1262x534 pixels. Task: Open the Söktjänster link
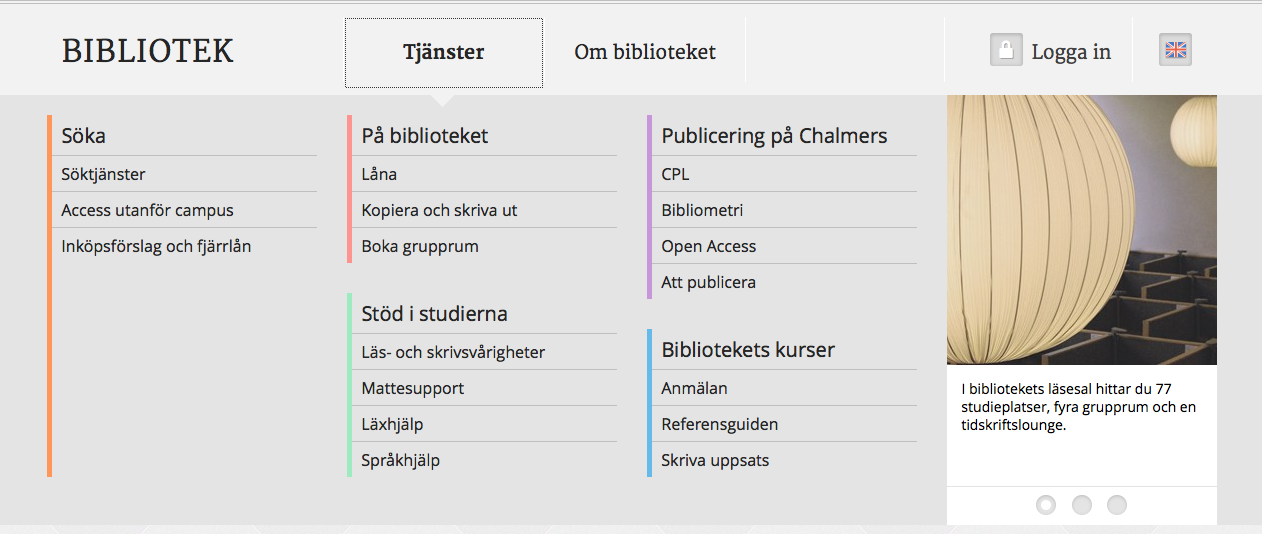click(103, 174)
